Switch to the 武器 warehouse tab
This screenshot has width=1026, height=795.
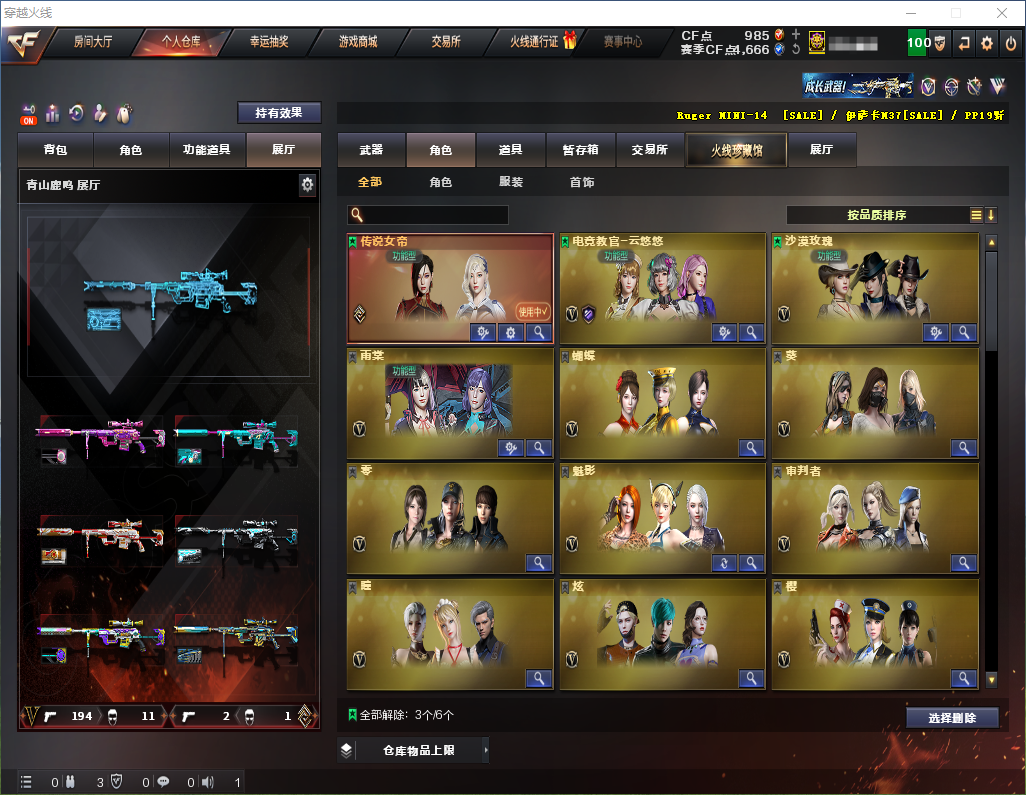pyautogui.click(x=371, y=150)
